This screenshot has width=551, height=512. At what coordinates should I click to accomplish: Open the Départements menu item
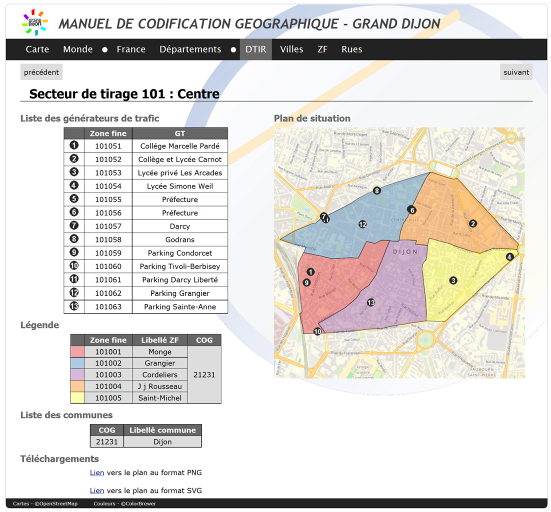point(190,49)
